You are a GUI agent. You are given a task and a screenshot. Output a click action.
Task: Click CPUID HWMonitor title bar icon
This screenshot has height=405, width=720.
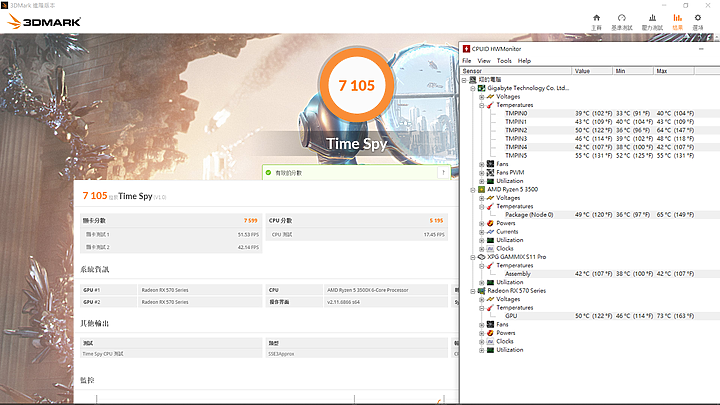tap(467, 49)
